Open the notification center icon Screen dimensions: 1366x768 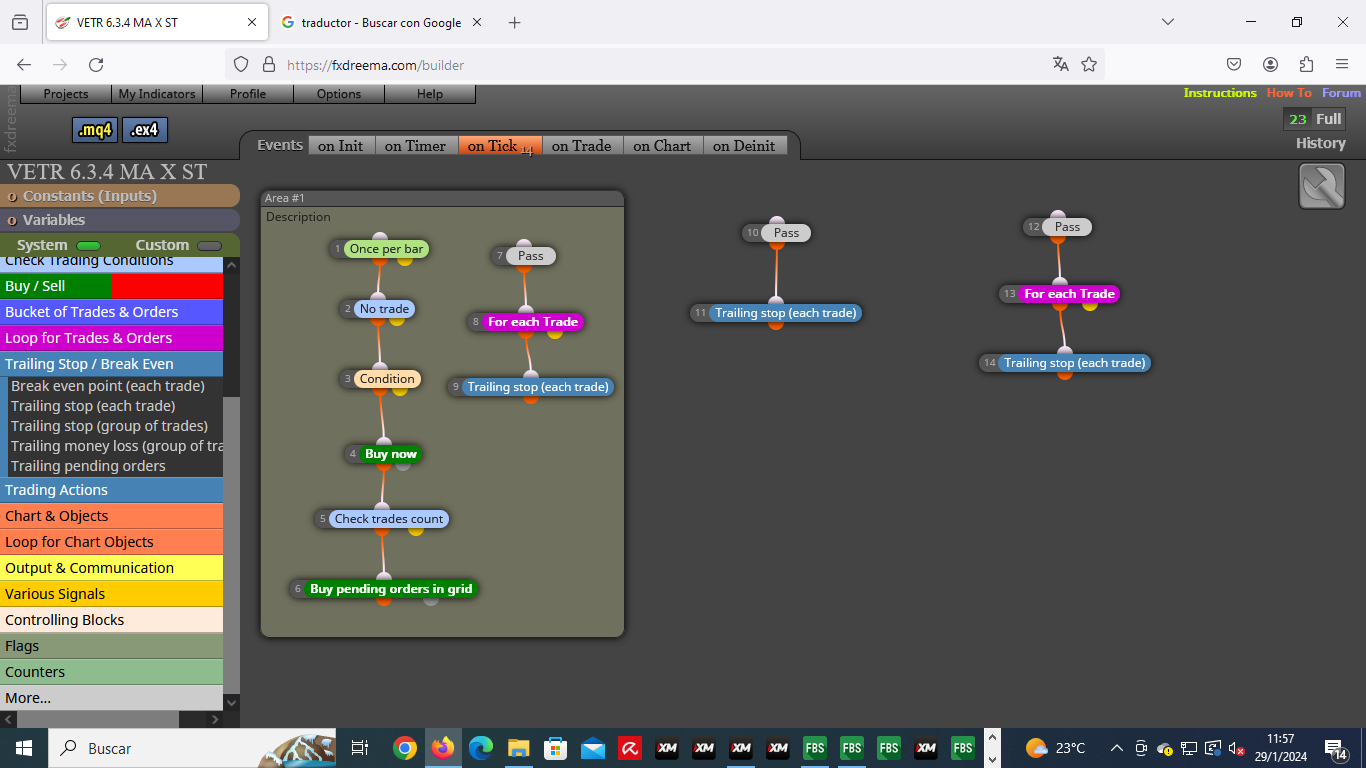click(x=1336, y=748)
